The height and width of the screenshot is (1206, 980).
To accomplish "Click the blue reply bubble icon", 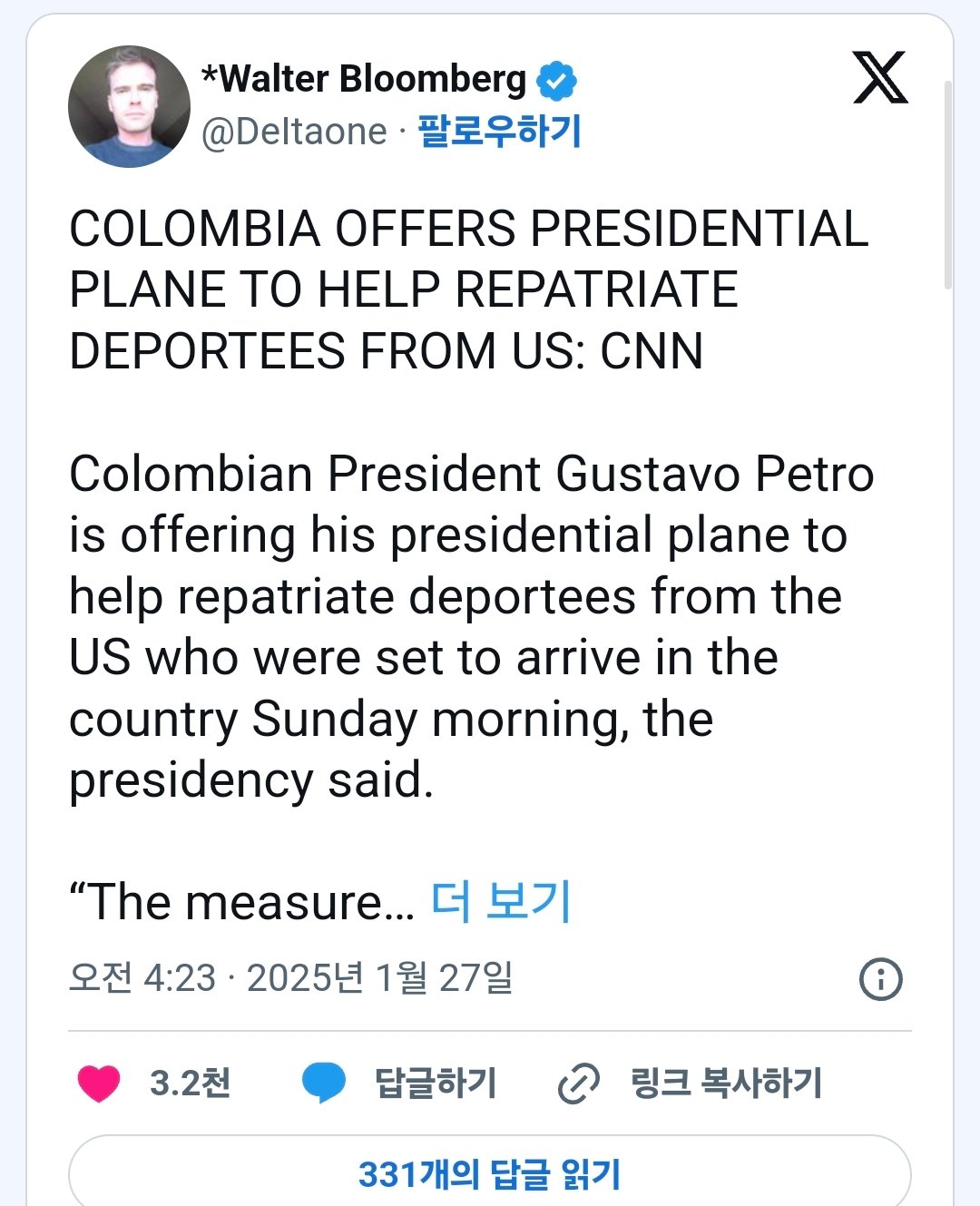I will coord(323,1083).
